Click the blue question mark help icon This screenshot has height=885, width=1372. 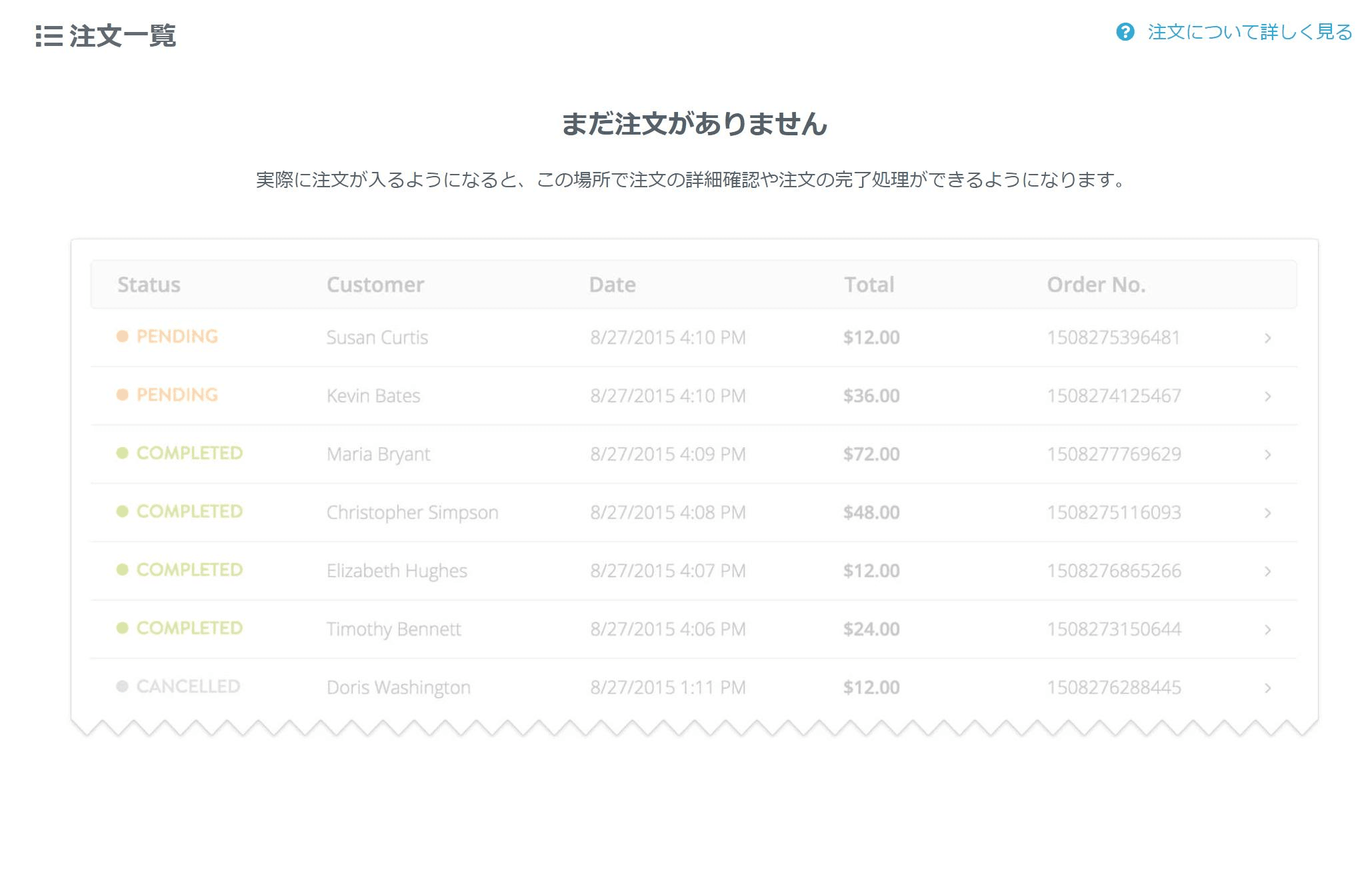[1125, 32]
